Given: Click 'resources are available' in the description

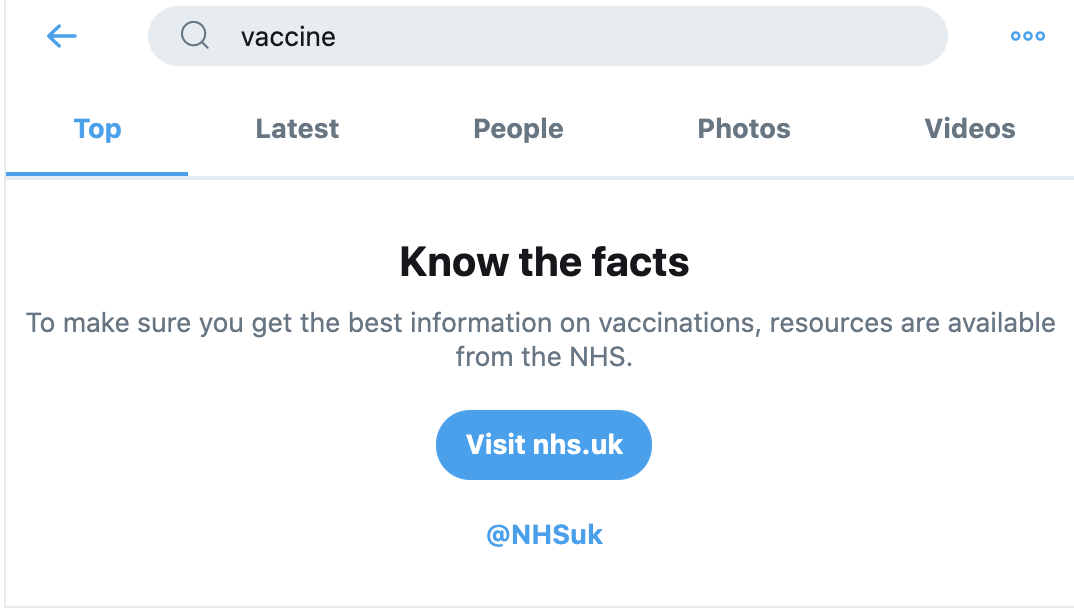Looking at the screenshot, I should coord(912,324).
